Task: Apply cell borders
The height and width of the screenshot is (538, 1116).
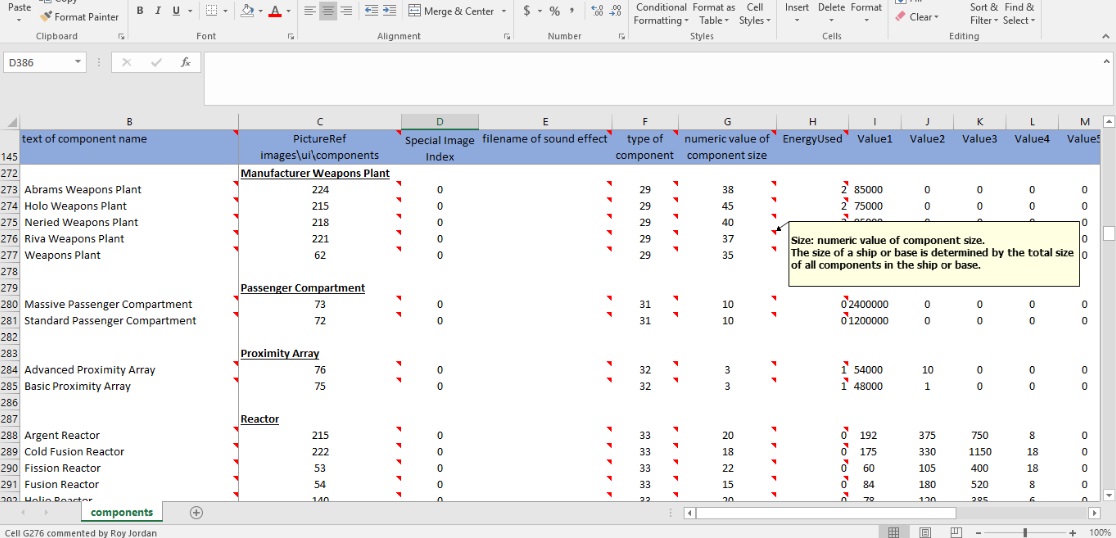Action: (211, 11)
